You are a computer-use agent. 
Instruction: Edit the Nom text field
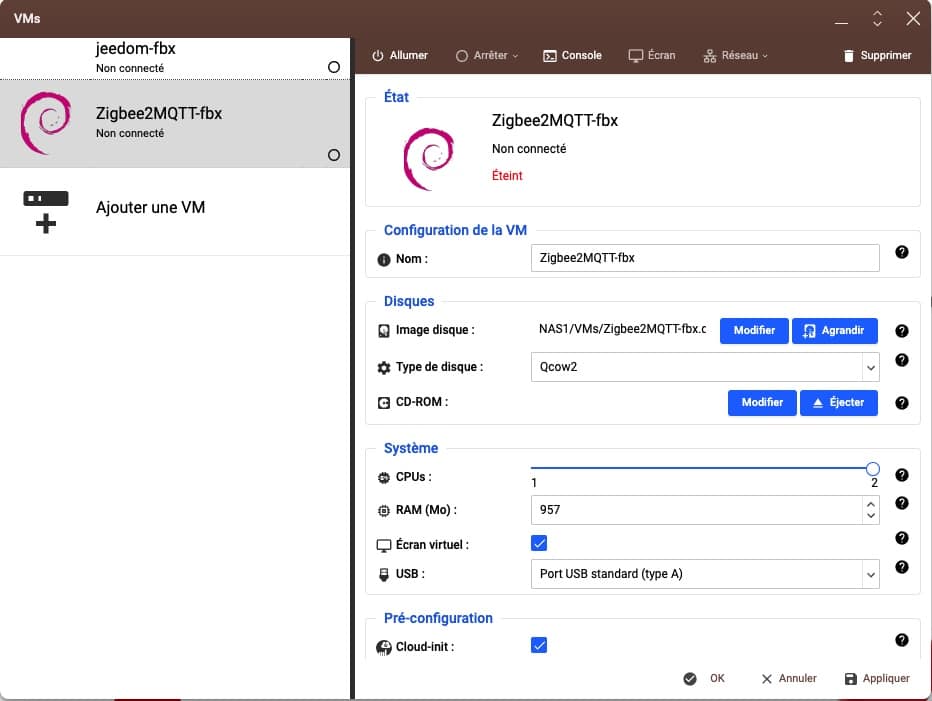[x=705, y=258]
